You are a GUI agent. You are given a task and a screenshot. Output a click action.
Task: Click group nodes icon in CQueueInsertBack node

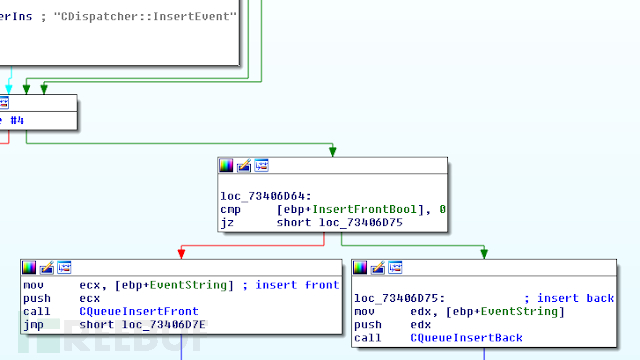395,268
